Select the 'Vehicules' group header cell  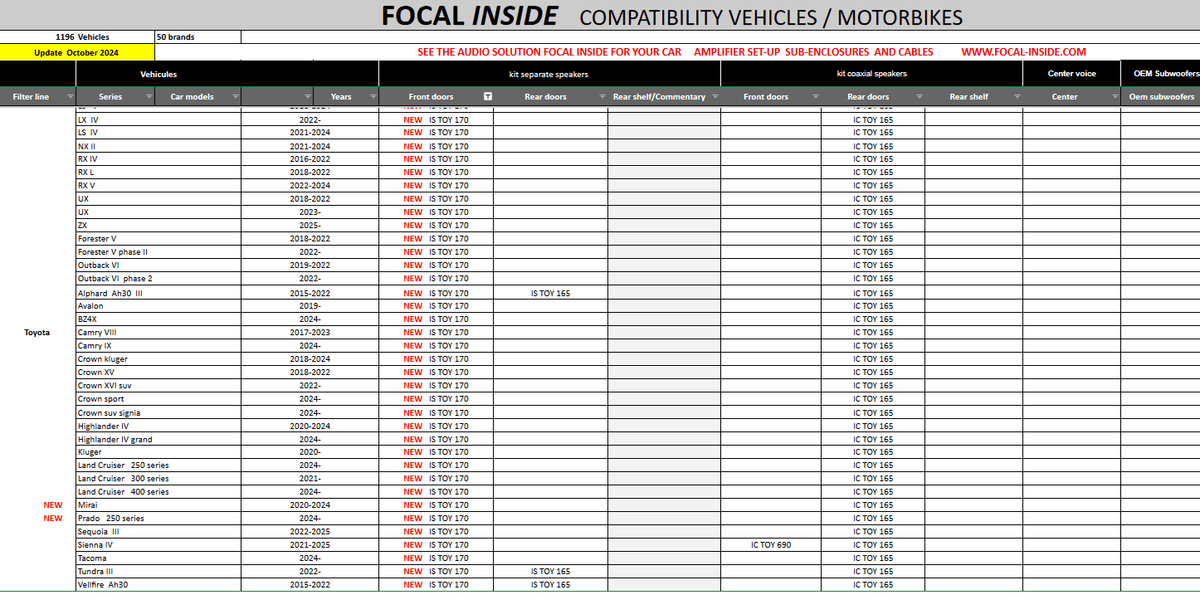tap(227, 74)
